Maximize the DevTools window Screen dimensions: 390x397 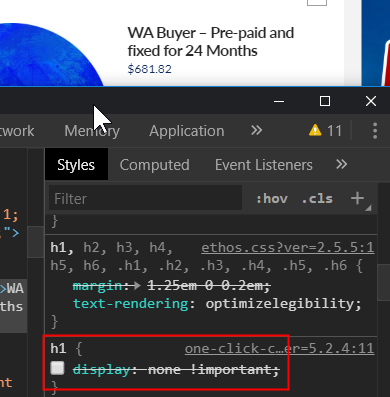[x=325, y=101]
